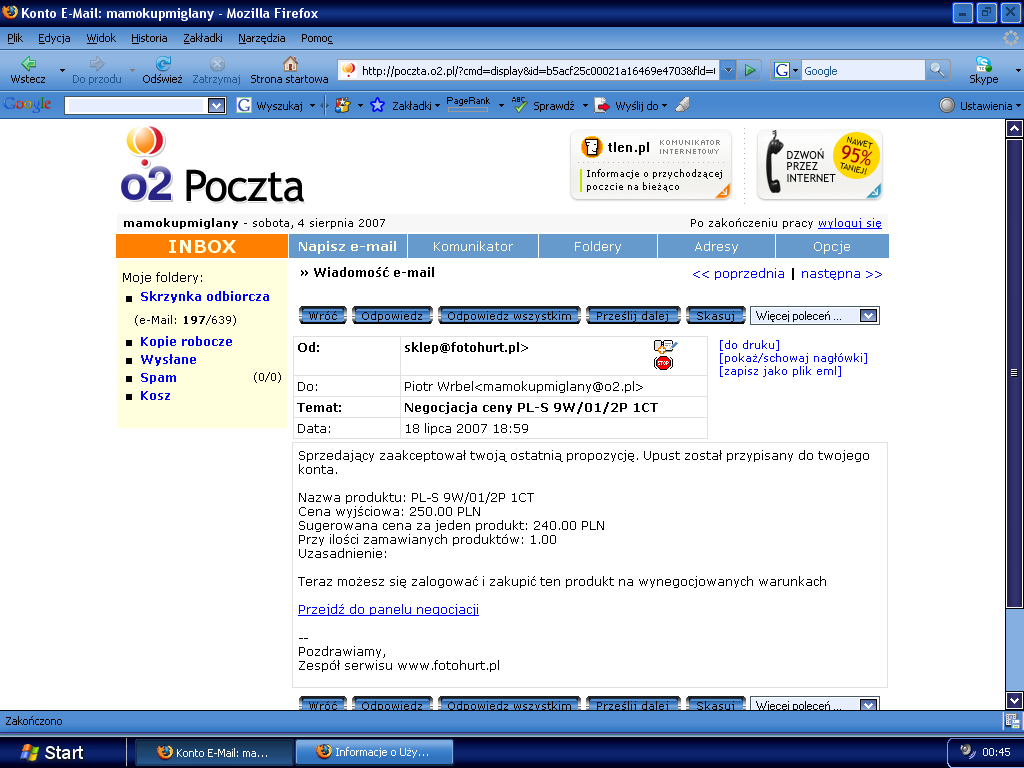
Task: Click the Sprawdź spell-check icon
Action: coord(520,104)
